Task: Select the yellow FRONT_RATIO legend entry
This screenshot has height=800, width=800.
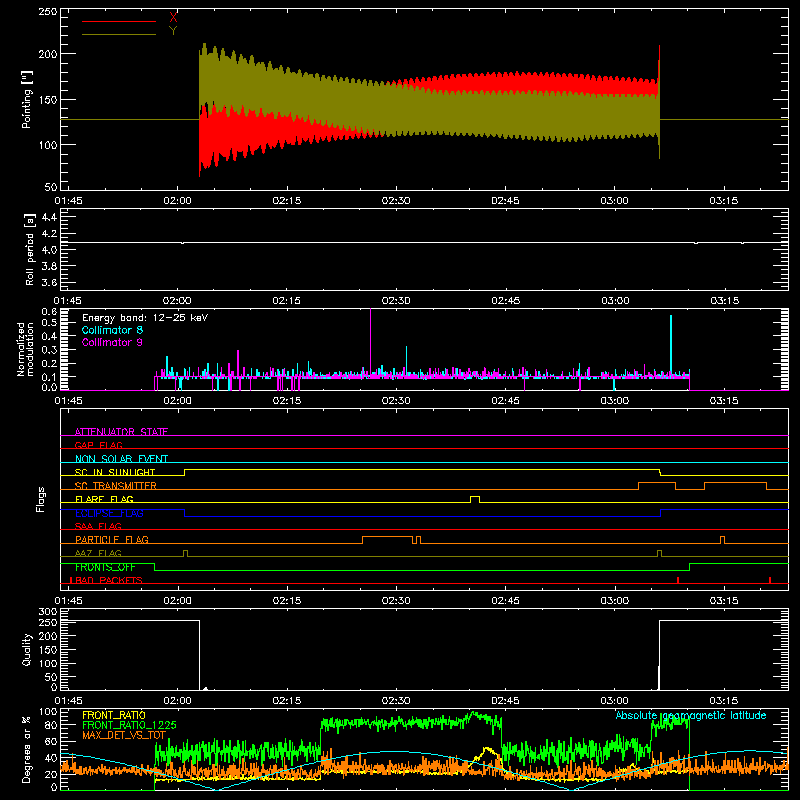Action: pos(114,715)
